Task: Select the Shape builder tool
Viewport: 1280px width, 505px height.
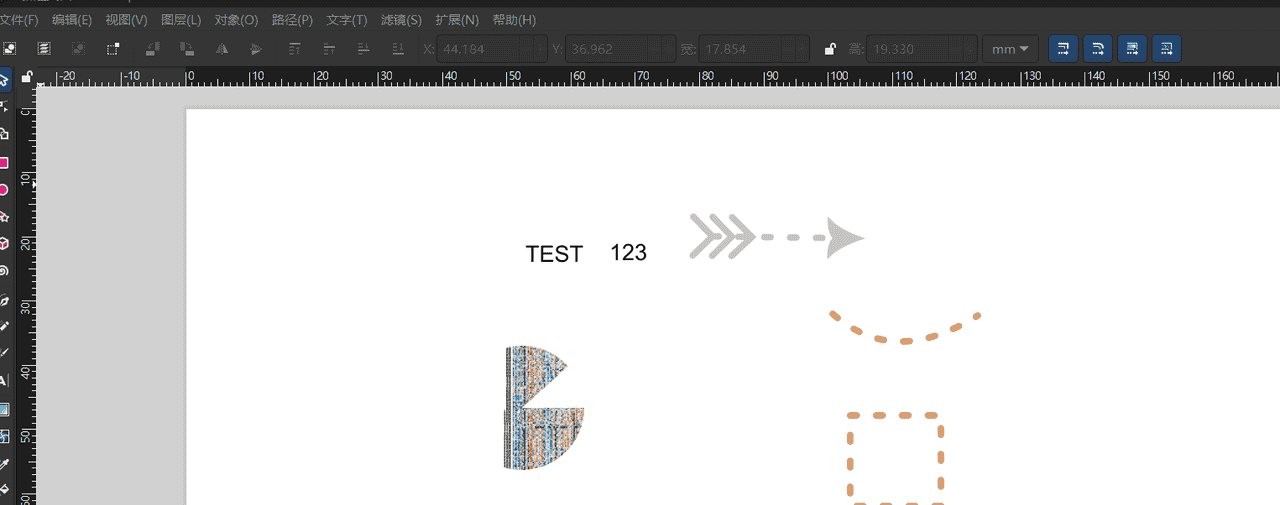Action: pyautogui.click(x=4, y=134)
